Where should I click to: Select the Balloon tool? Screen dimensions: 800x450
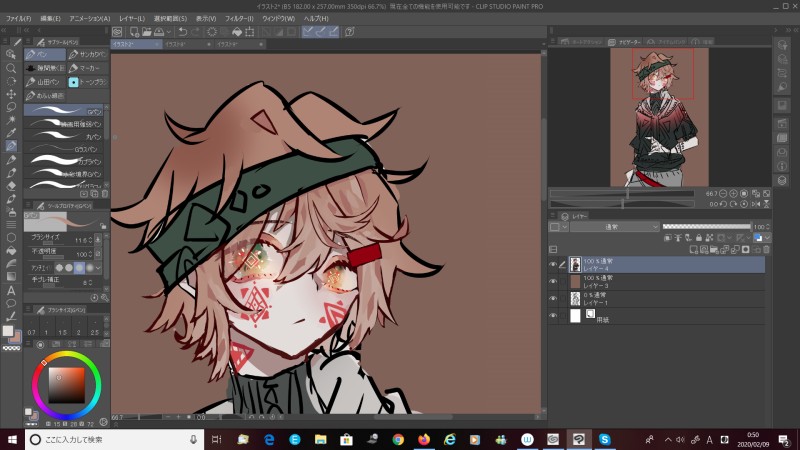click(x=11, y=303)
